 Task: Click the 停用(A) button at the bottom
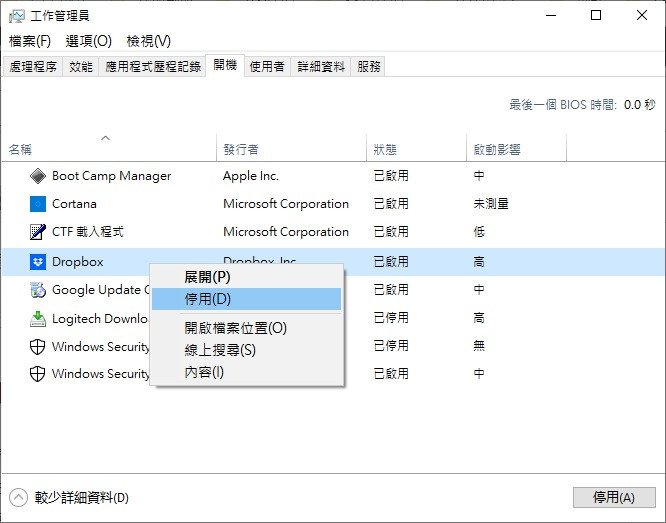[614, 497]
